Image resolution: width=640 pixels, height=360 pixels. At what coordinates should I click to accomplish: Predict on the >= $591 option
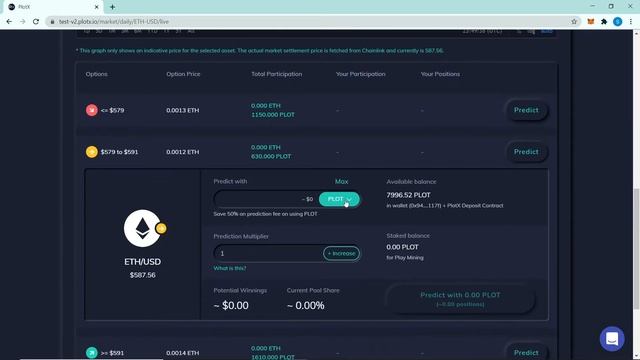click(x=526, y=353)
